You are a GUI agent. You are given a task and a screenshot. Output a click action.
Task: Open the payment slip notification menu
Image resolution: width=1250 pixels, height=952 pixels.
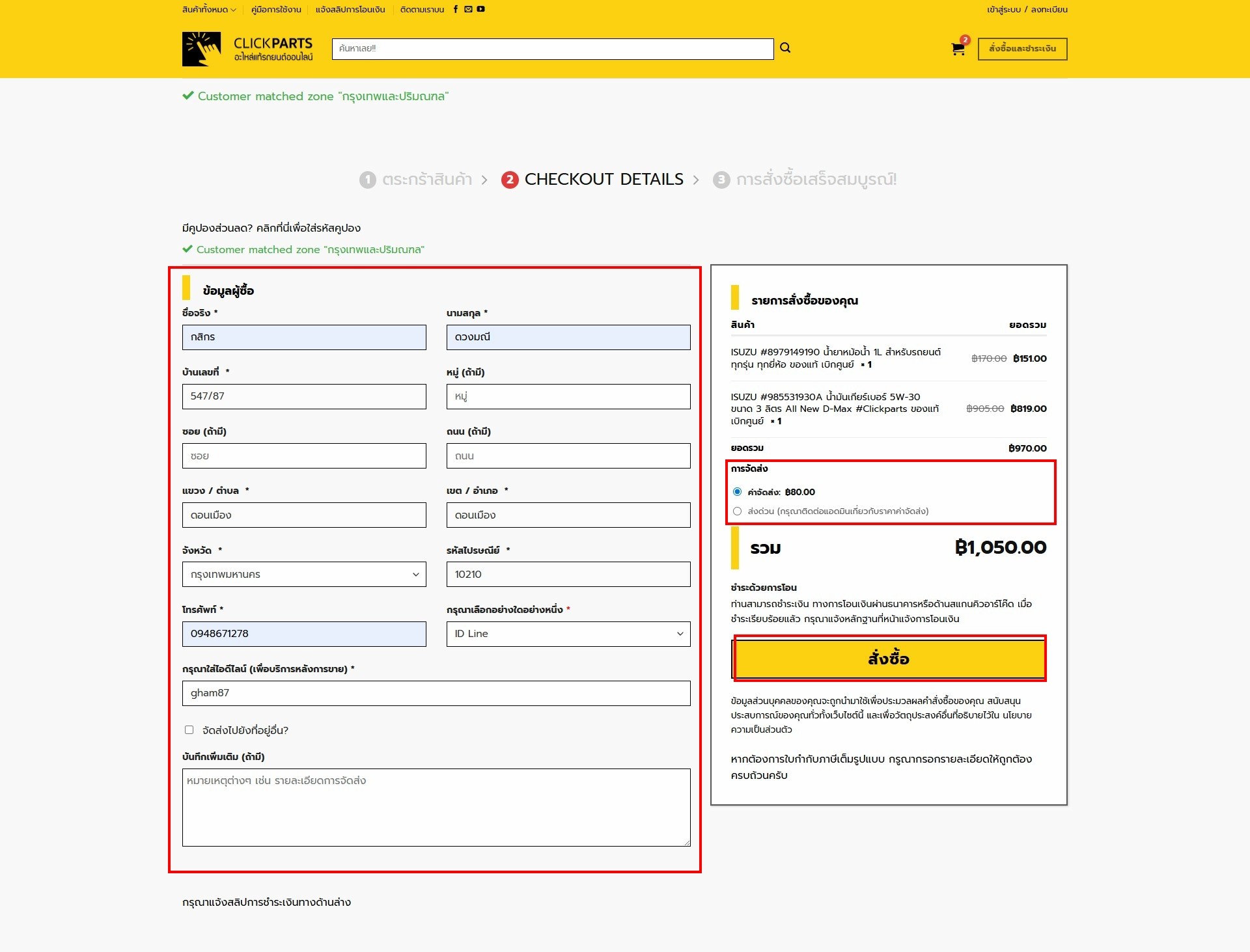[350, 10]
